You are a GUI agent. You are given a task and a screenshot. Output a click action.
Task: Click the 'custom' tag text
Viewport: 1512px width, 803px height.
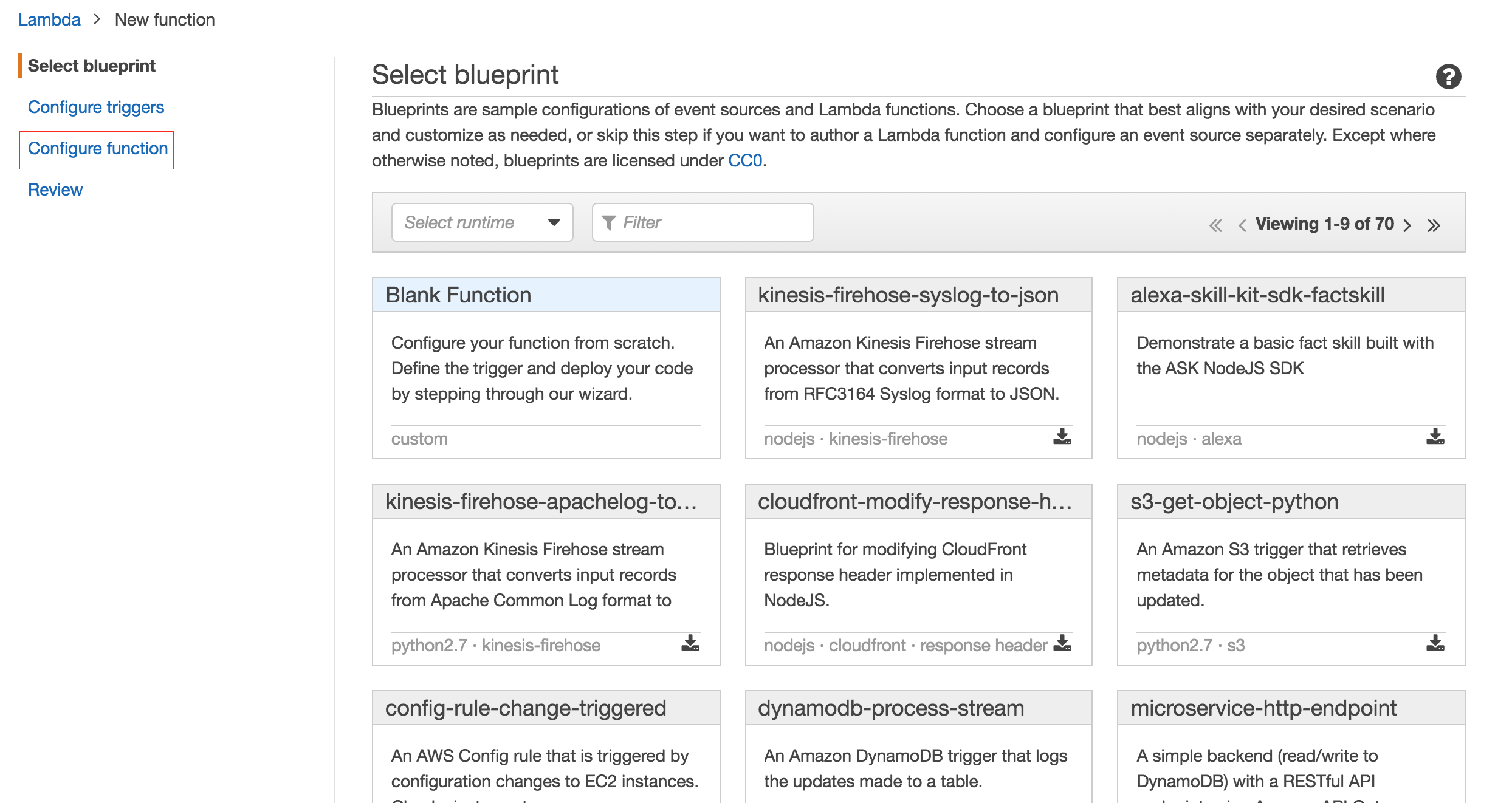419,439
